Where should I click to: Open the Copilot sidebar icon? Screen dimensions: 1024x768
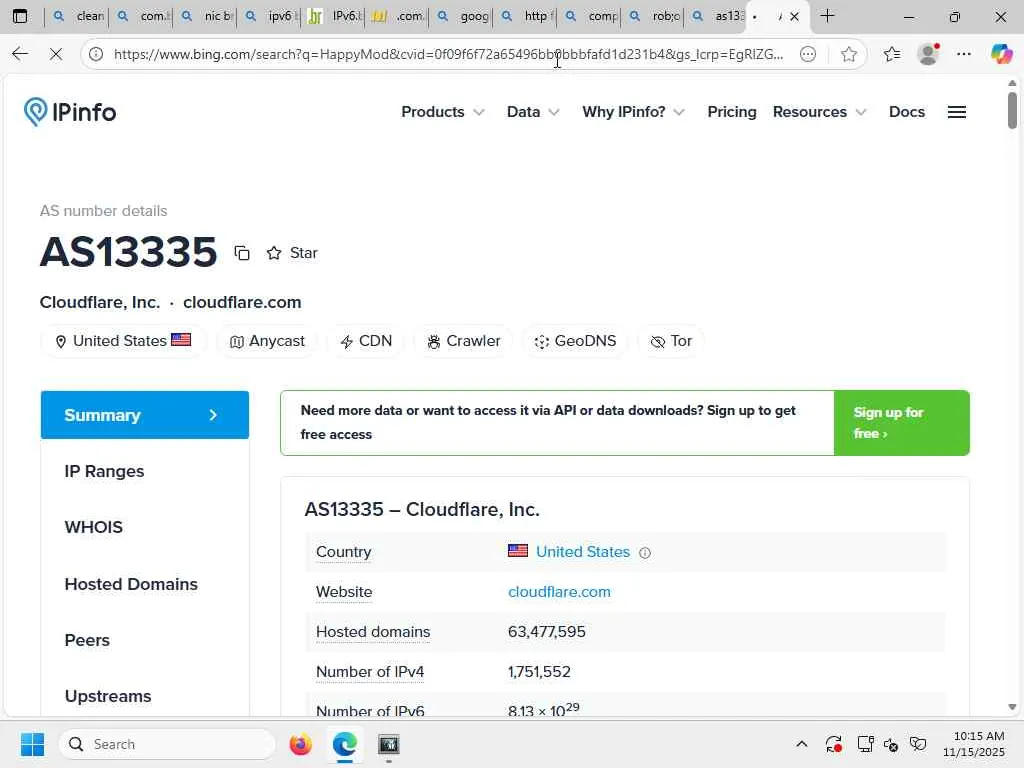pyautogui.click(x=1001, y=54)
